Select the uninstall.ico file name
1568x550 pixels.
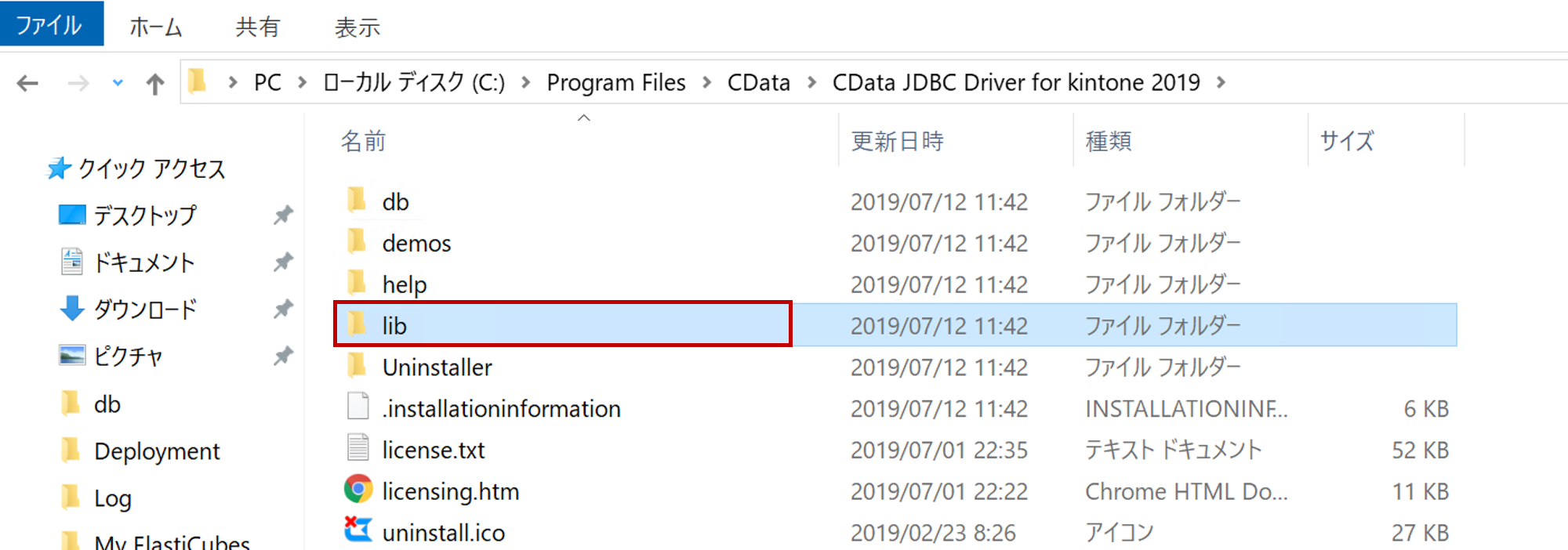click(444, 534)
